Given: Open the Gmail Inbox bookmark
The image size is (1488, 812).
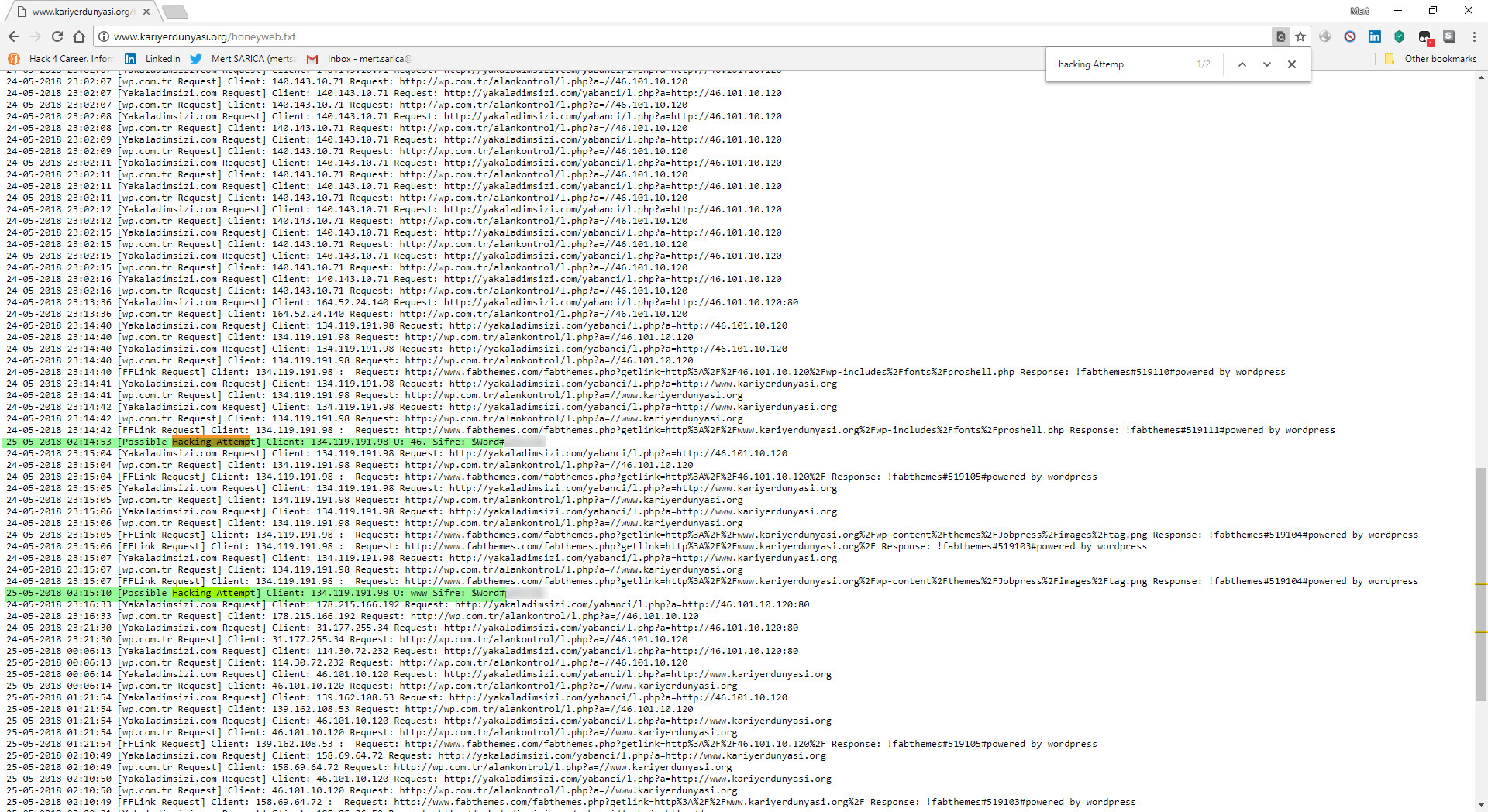Looking at the screenshot, I should click(359, 59).
